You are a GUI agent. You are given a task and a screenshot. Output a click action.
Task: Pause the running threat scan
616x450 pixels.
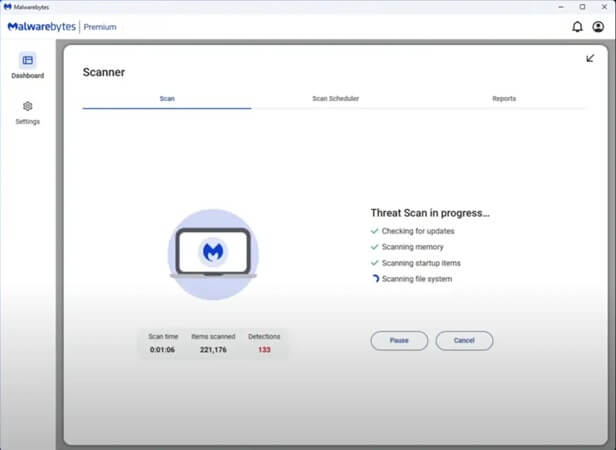pyautogui.click(x=399, y=340)
